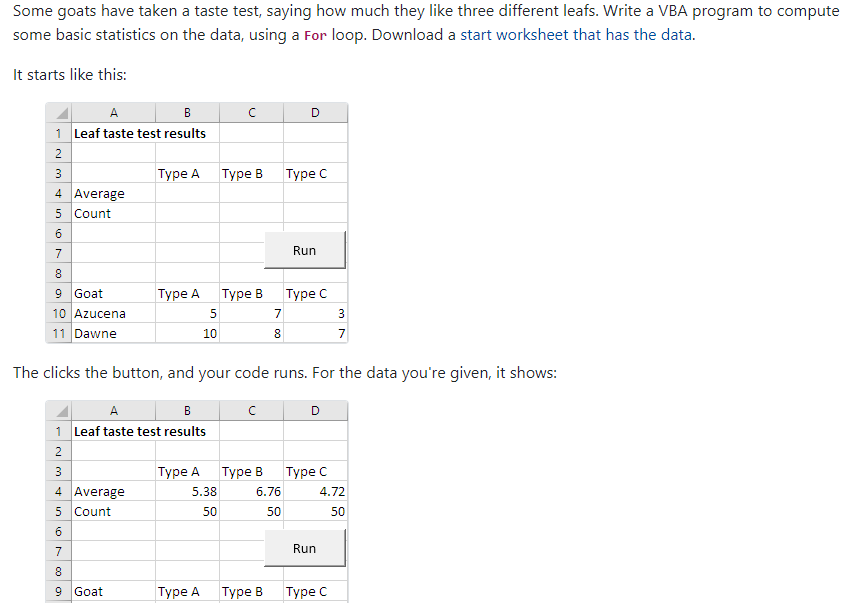Select the Count value cell showing 50
The width and height of the screenshot is (853, 603).
186,511
